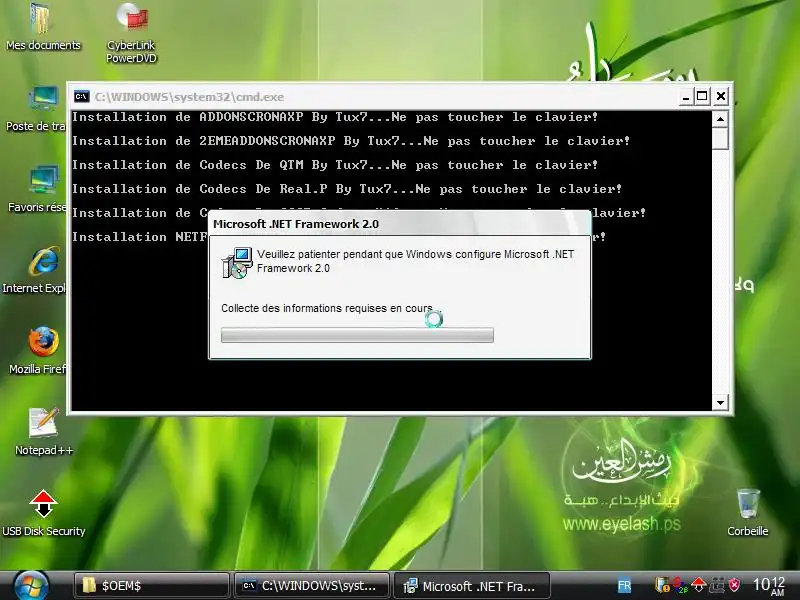Open the Corbeille recycle bin icon
This screenshot has height=600, width=800.
click(748, 513)
